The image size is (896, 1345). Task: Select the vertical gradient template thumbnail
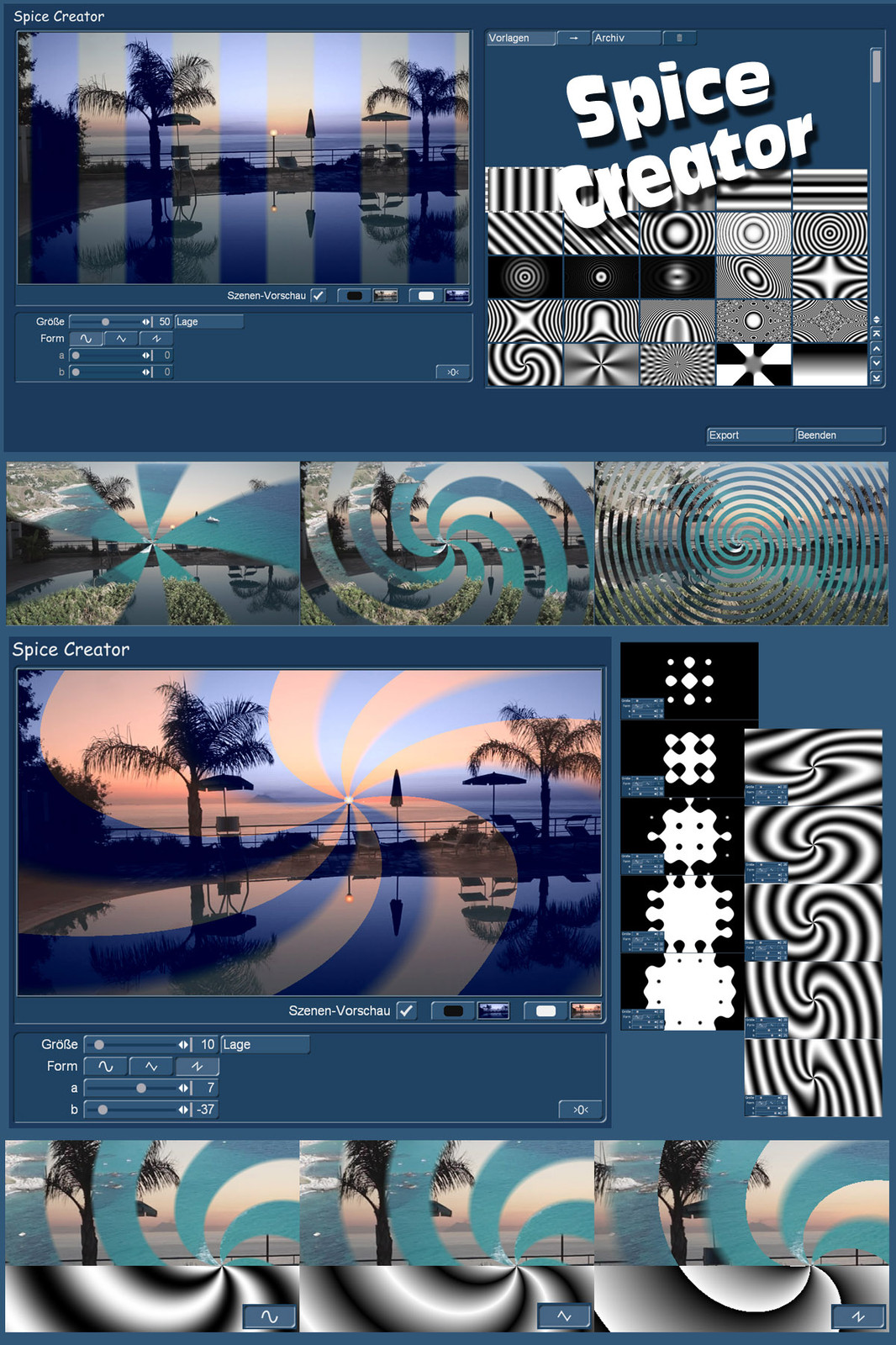pyautogui.click(x=830, y=365)
